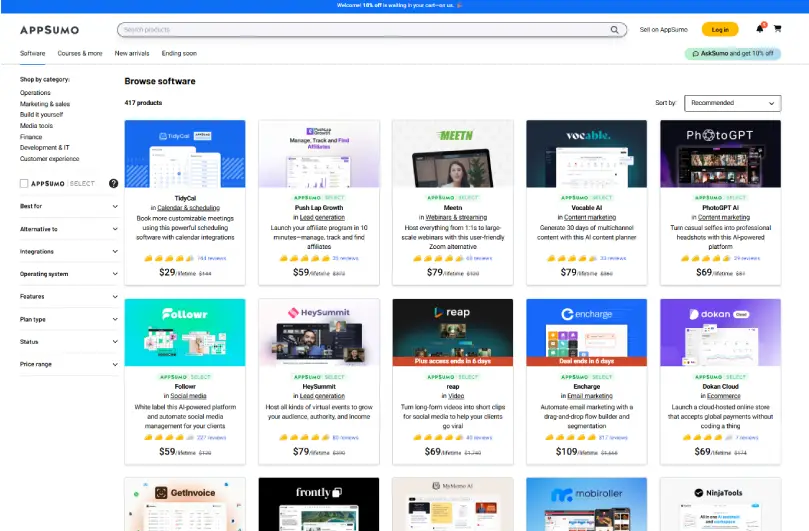Viewport: 809px width, 531px height.
Task: Expand the Price range filter
Action: coord(69,364)
